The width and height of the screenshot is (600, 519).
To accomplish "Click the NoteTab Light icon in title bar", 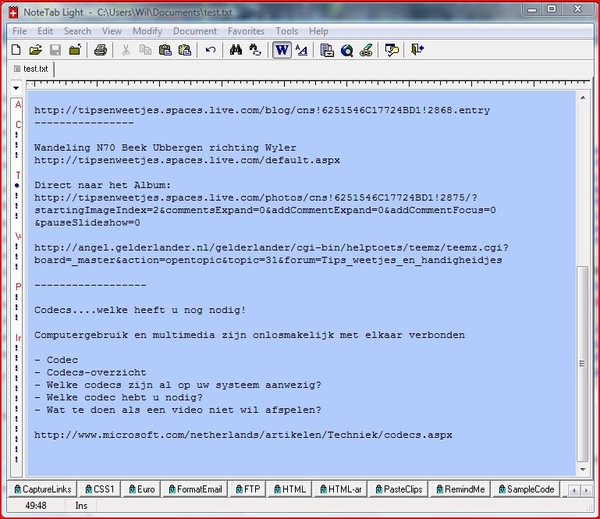I will tap(13, 13).
